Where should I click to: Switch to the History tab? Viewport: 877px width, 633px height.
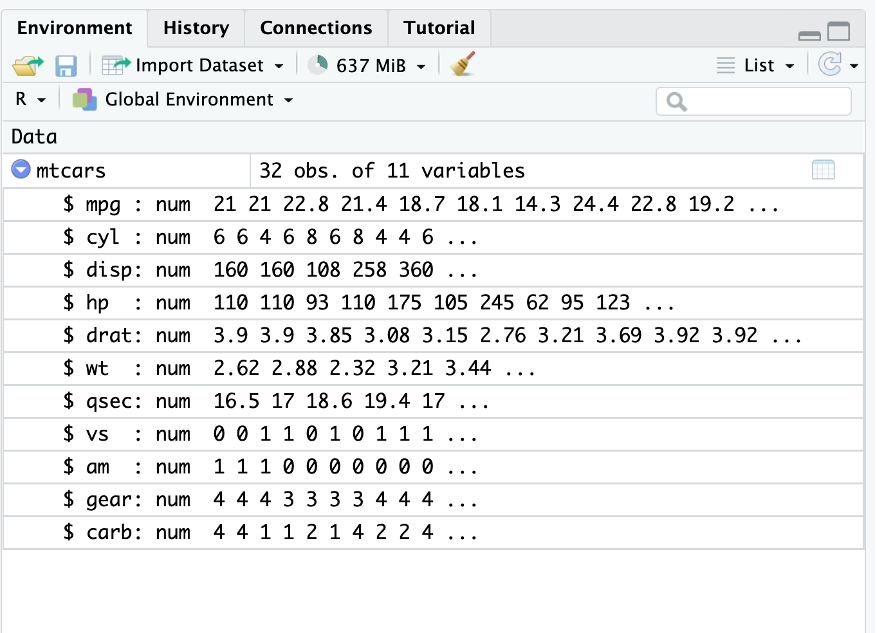[x=196, y=28]
